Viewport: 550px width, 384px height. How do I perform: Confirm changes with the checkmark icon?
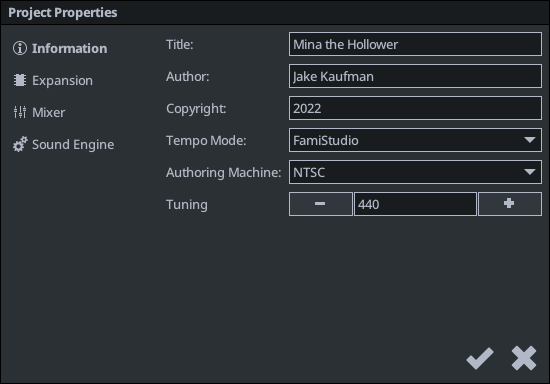coord(479,358)
